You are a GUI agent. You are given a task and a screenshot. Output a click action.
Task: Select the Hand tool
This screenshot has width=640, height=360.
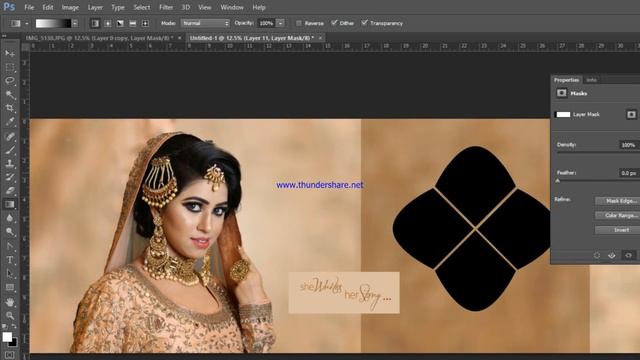tap(10, 302)
